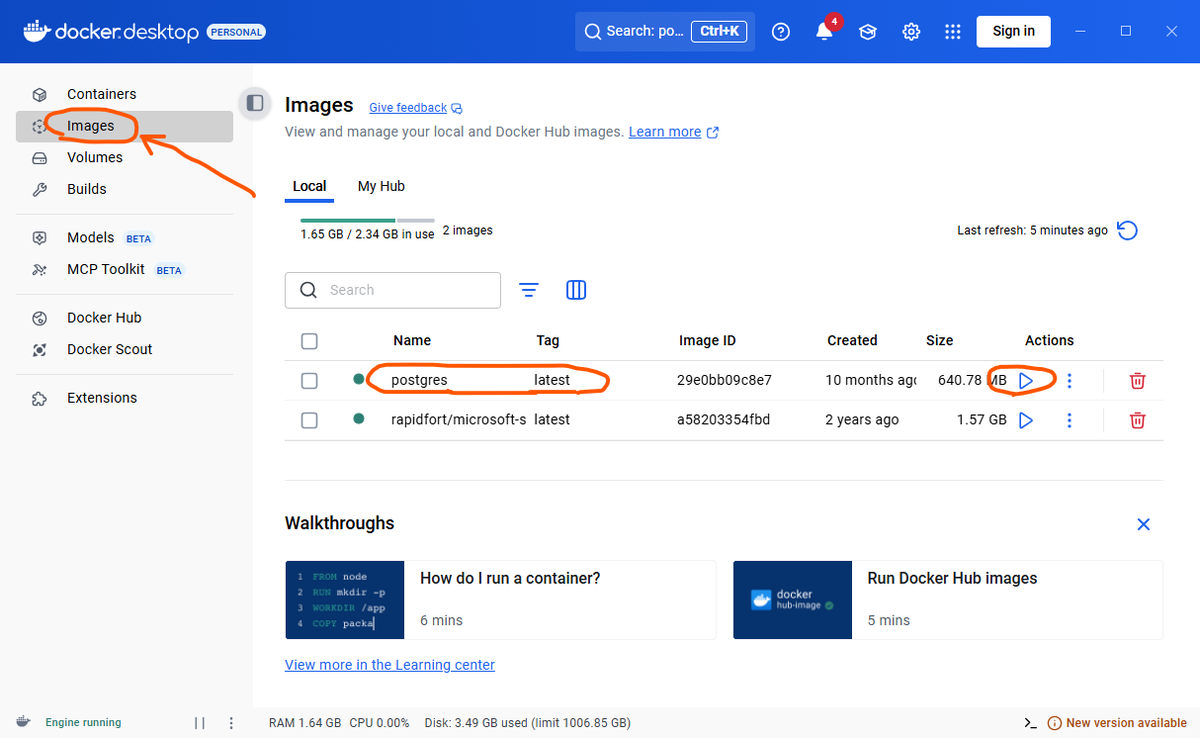The height and width of the screenshot is (738, 1200).
Task: Switch to the Local tab
Action: [x=309, y=187]
